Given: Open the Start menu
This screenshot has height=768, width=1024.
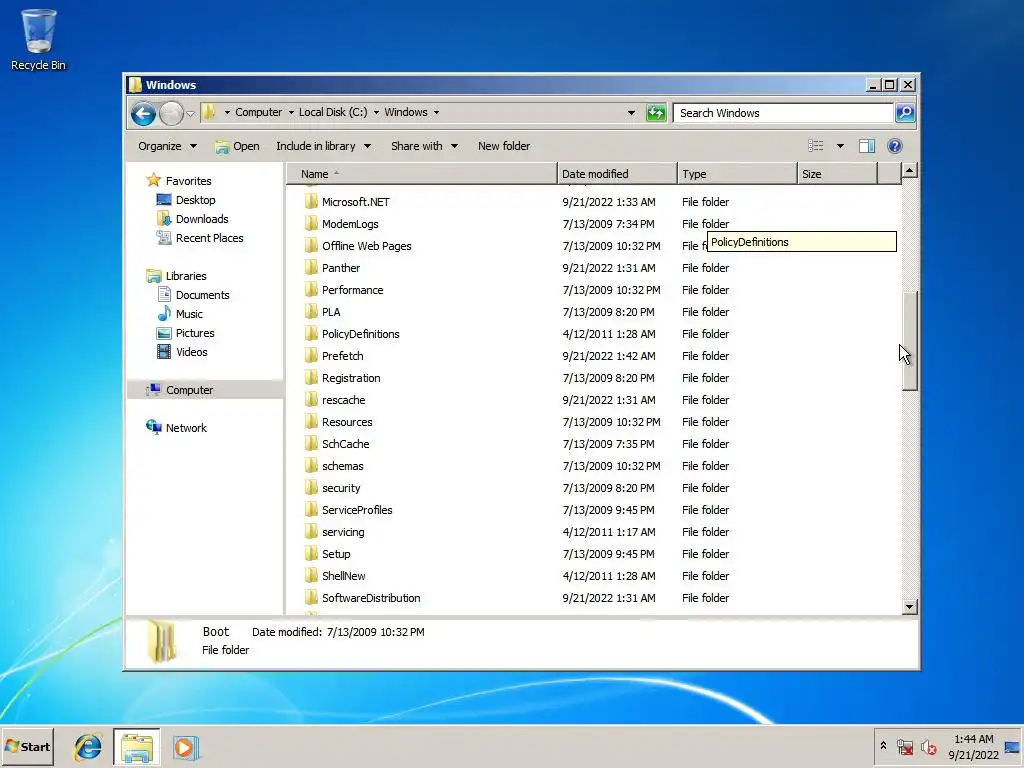Looking at the screenshot, I should click(27, 746).
